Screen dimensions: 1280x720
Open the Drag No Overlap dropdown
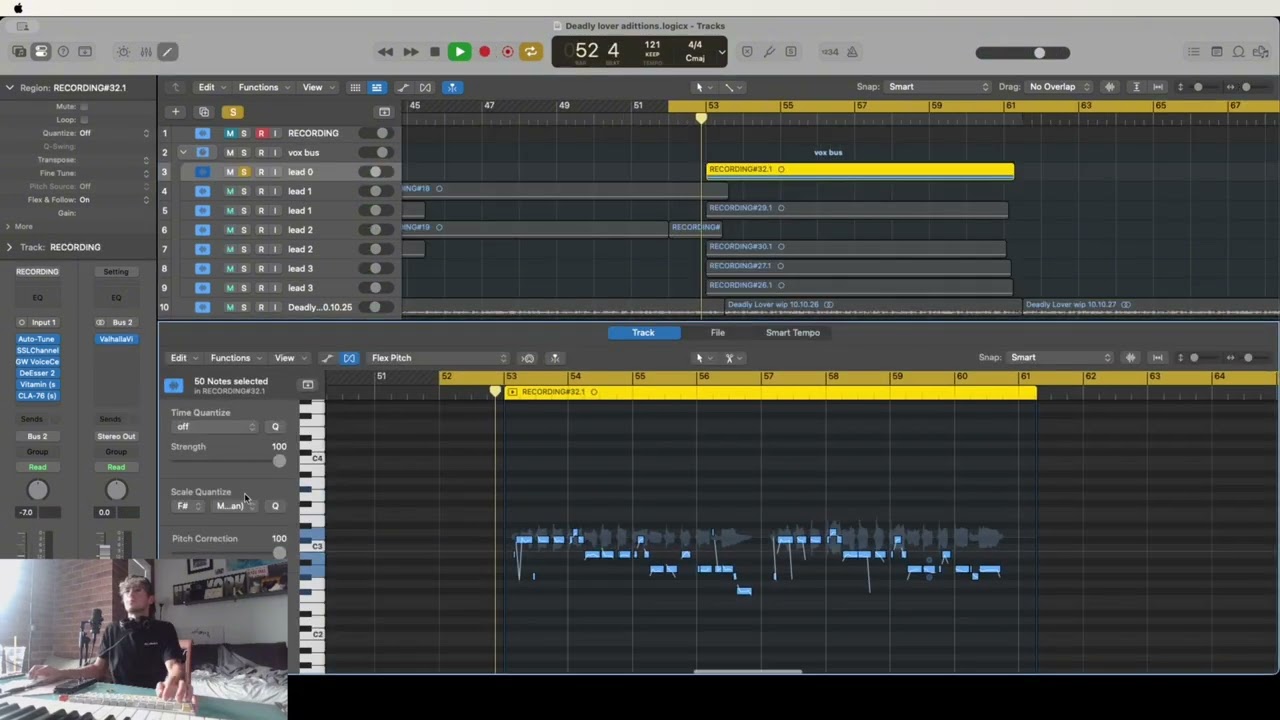[x=1058, y=87]
